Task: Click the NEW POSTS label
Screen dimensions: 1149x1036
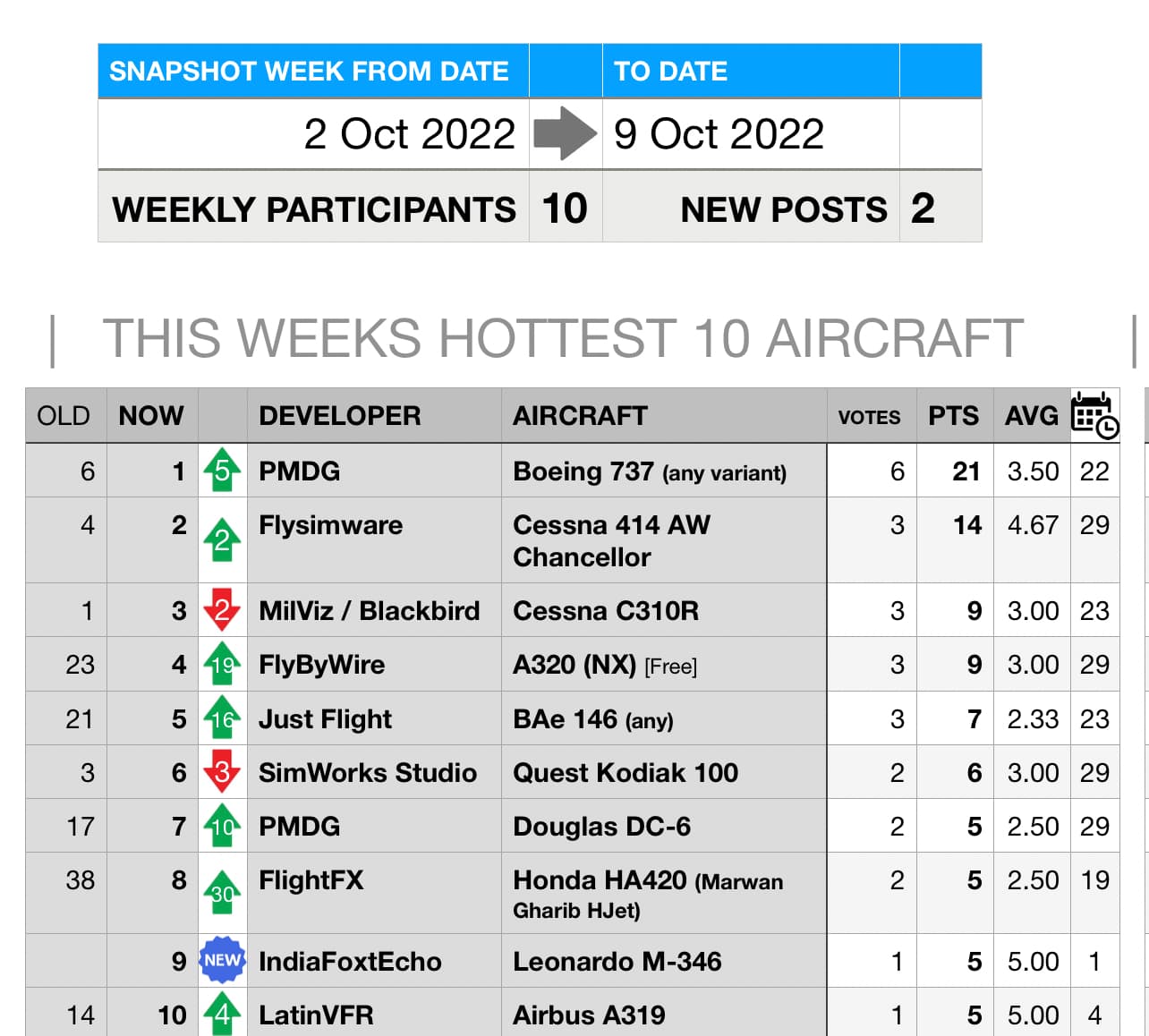Action: 784,208
